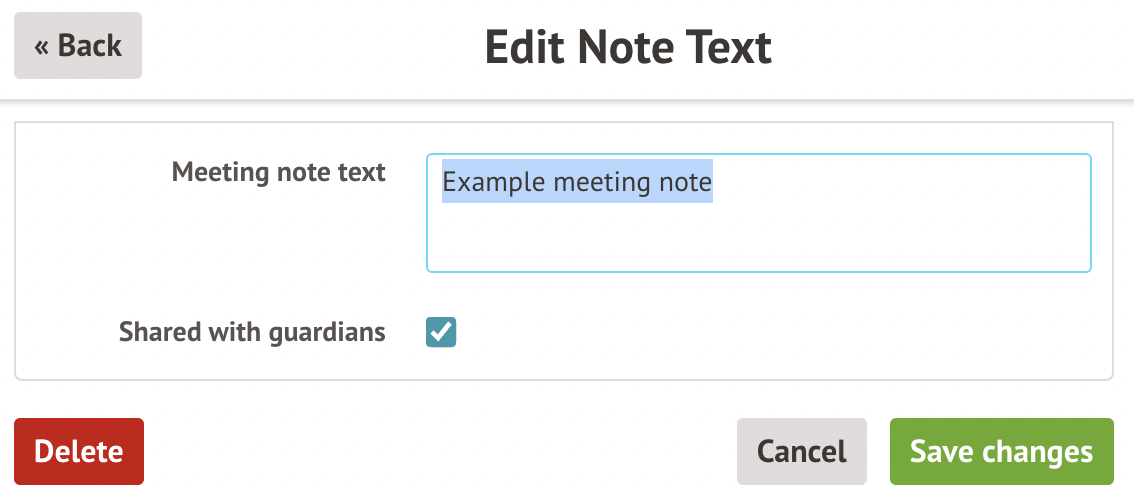The image size is (1134, 500).
Task: Cancel editing the note
Action: 801,451
